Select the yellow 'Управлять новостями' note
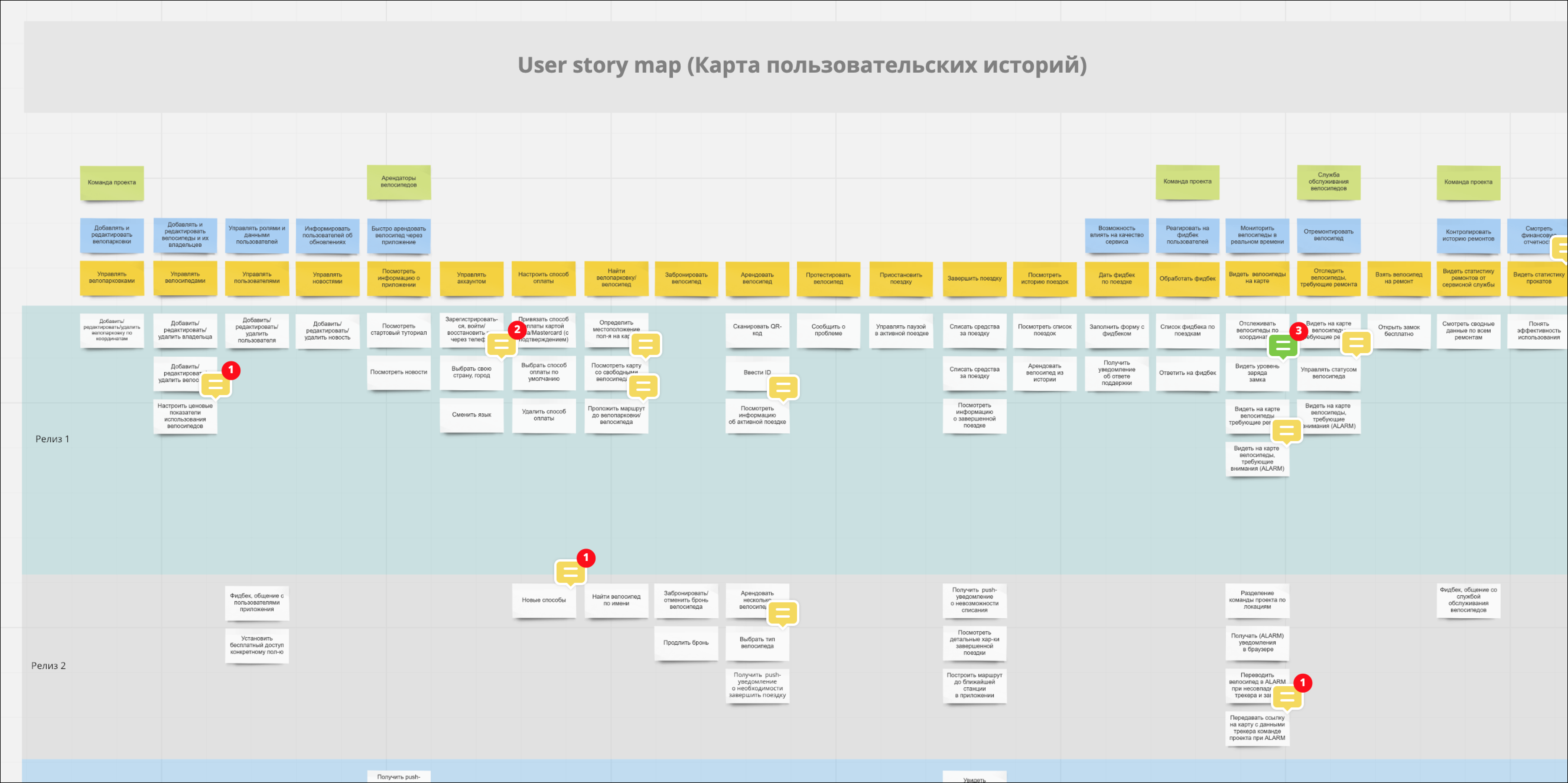1568x783 pixels. point(328,279)
